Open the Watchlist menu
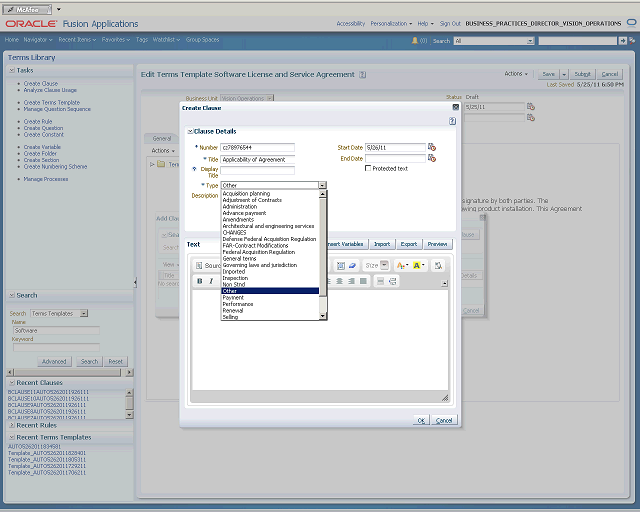The height and width of the screenshot is (512, 640). 166,40
